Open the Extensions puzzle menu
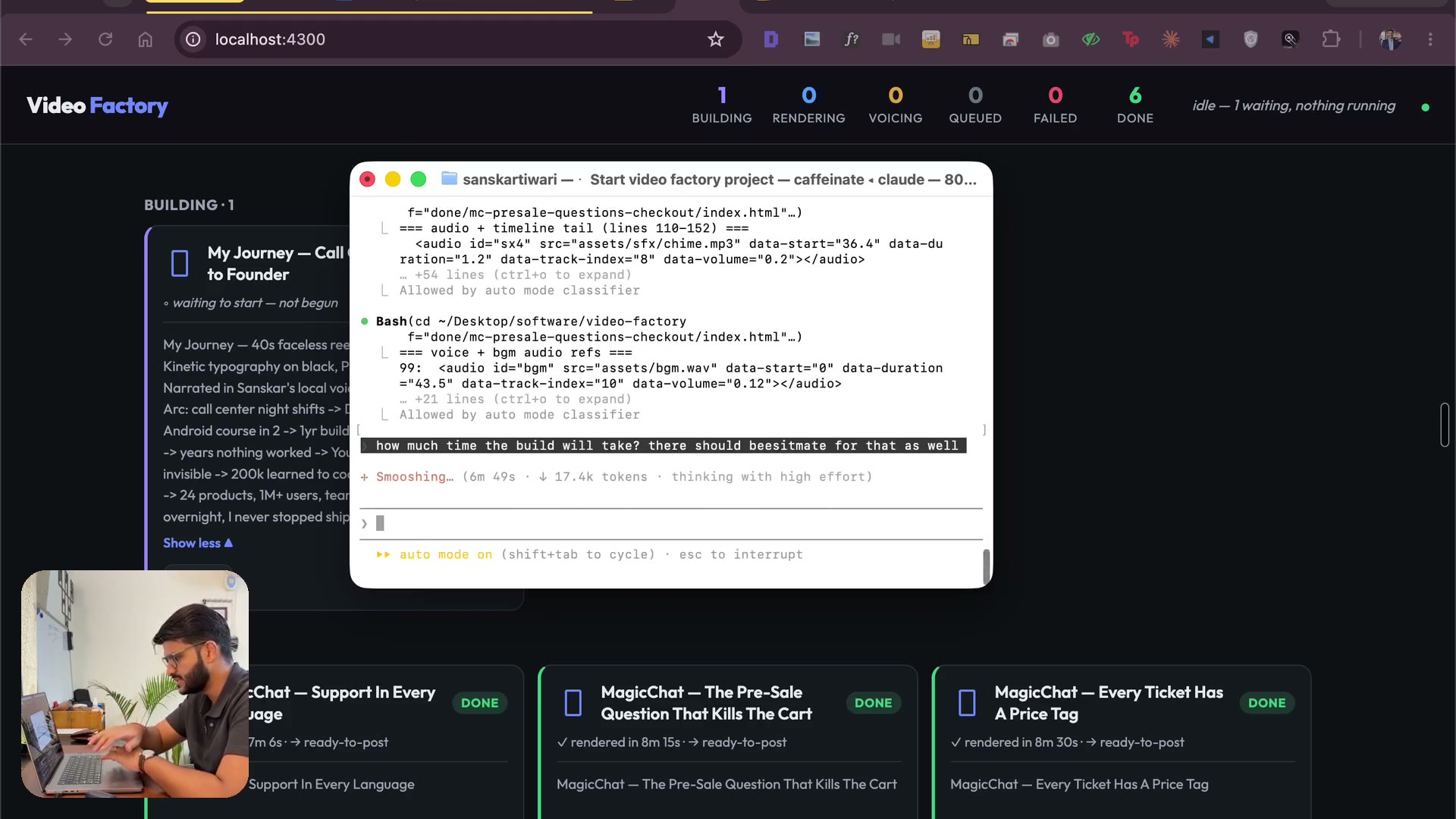The height and width of the screenshot is (819, 1456). point(1331,39)
